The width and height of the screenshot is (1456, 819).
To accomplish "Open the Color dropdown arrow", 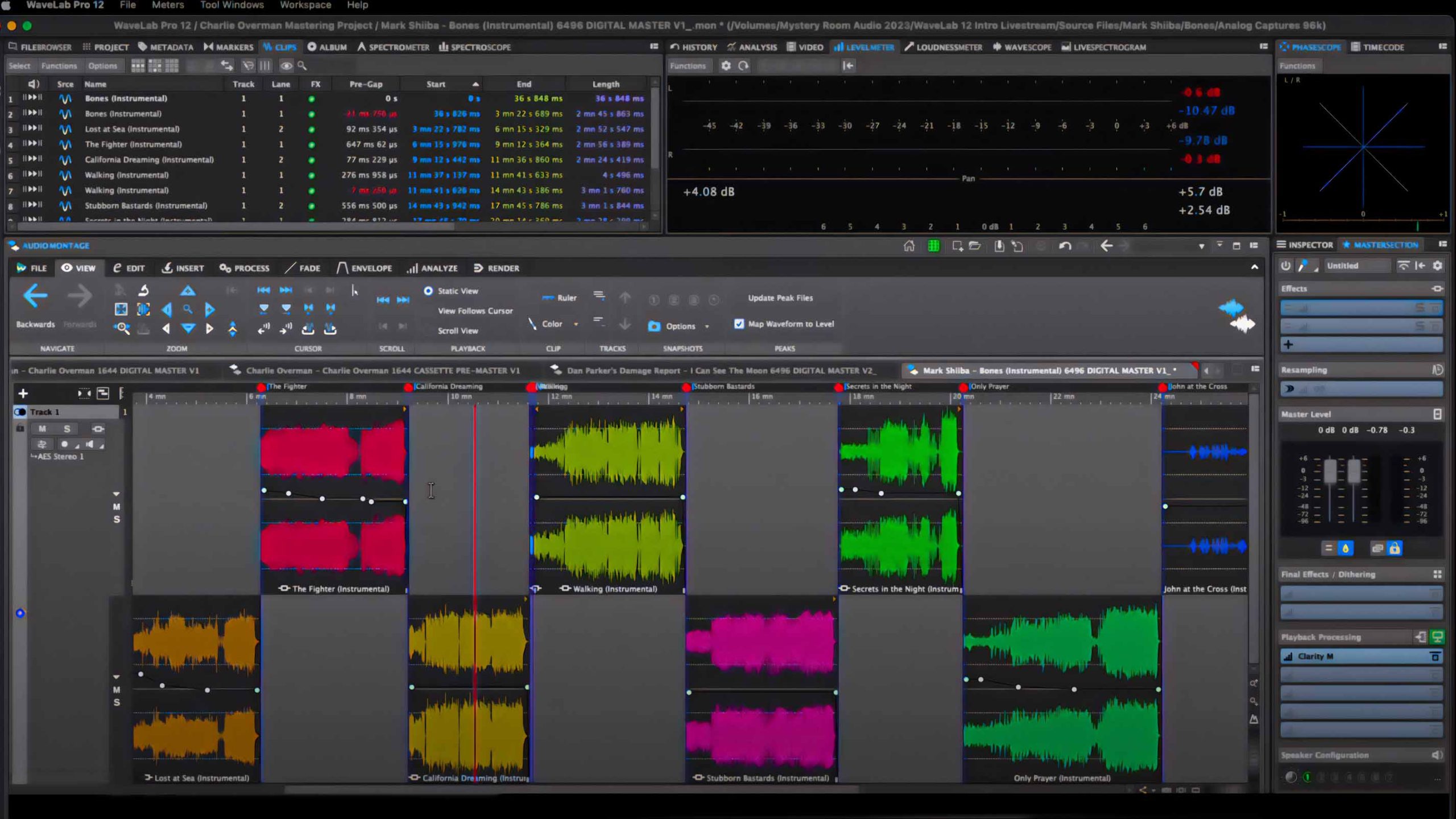I will (x=576, y=324).
